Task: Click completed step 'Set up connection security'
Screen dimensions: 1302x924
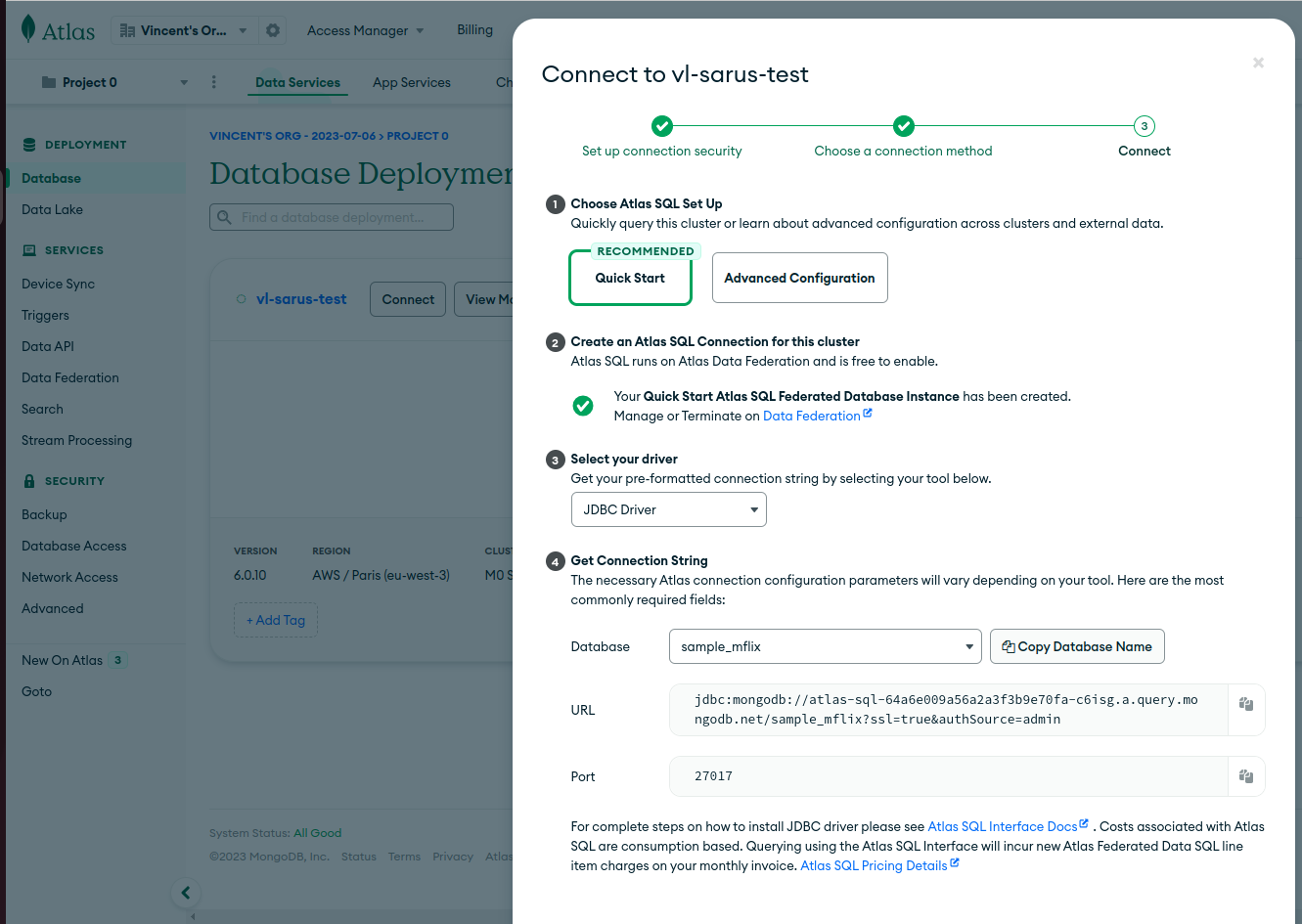Action: coord(662,126)
